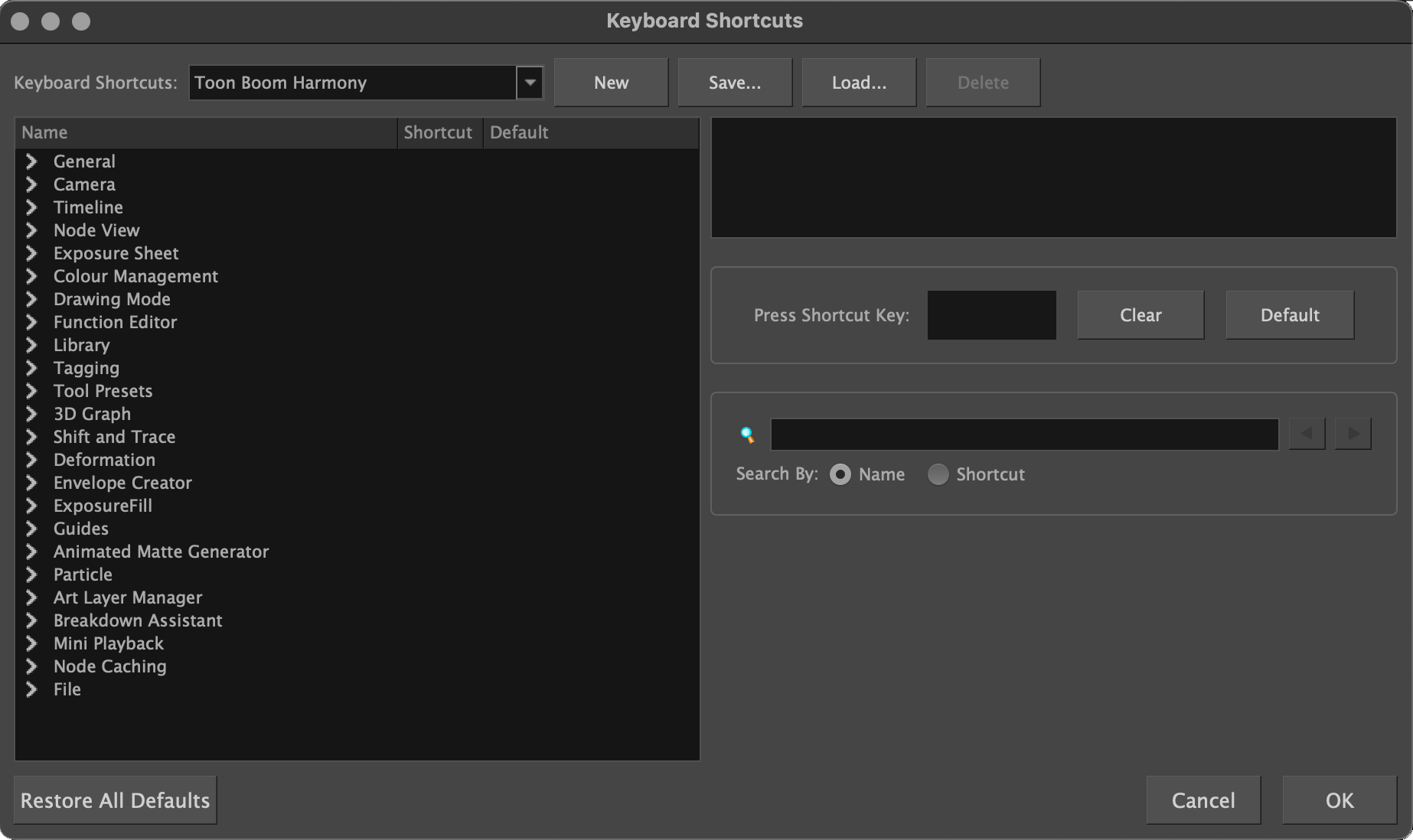Click the New shortcut set button
Image resolution: width=1413 pixels, height=840 pixels.
pos(611,83)
